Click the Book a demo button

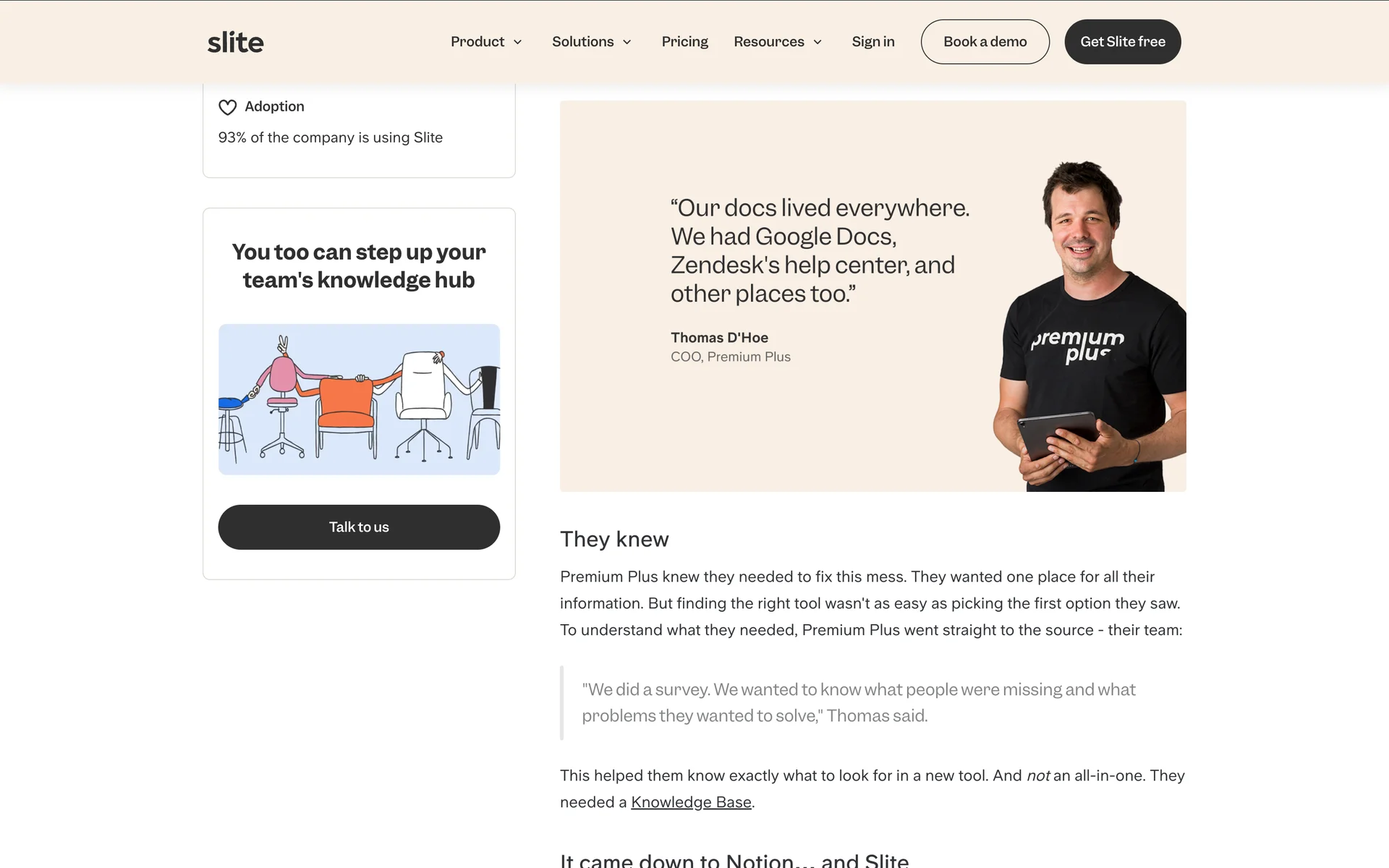pos(985,42)
